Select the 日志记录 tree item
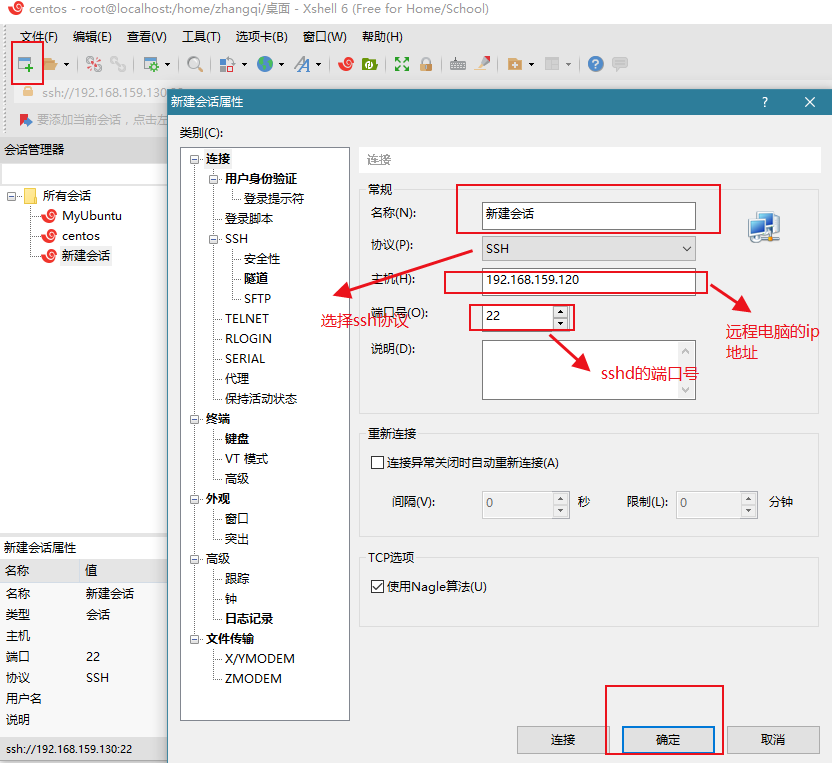832x763 pixels. pos(248,619)
